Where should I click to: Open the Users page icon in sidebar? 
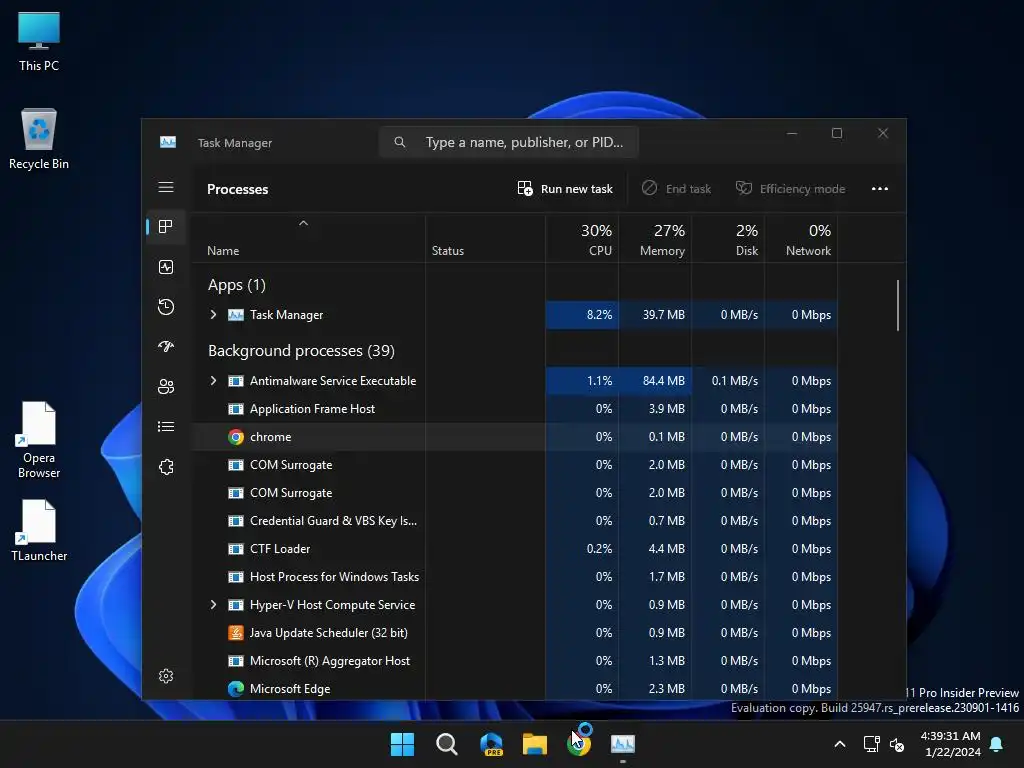point(166,387)
